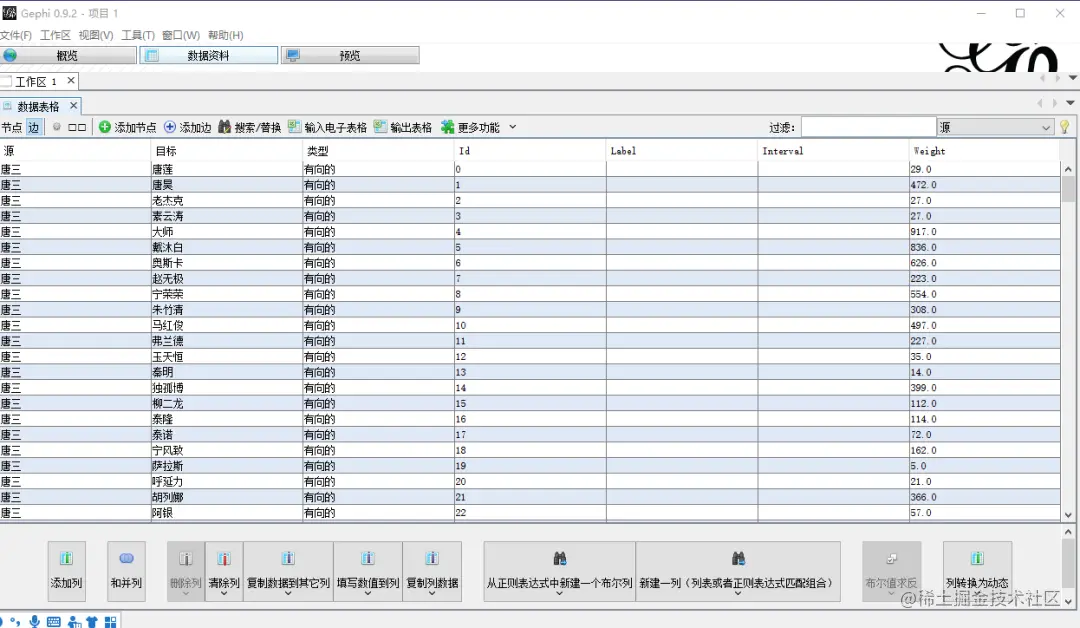Click the input method shirt skin icon

click(x=92, y=622)
